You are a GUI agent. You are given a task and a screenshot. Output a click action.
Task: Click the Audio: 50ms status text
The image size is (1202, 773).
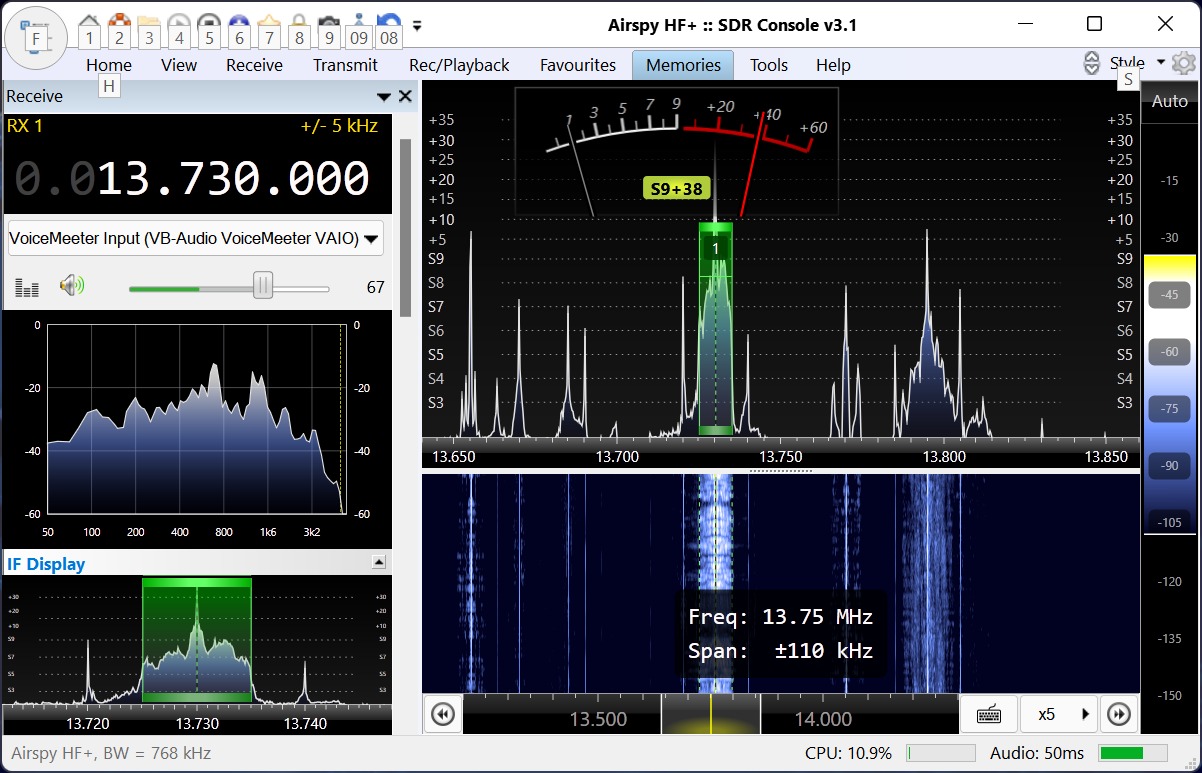(x=1037, y=753)
